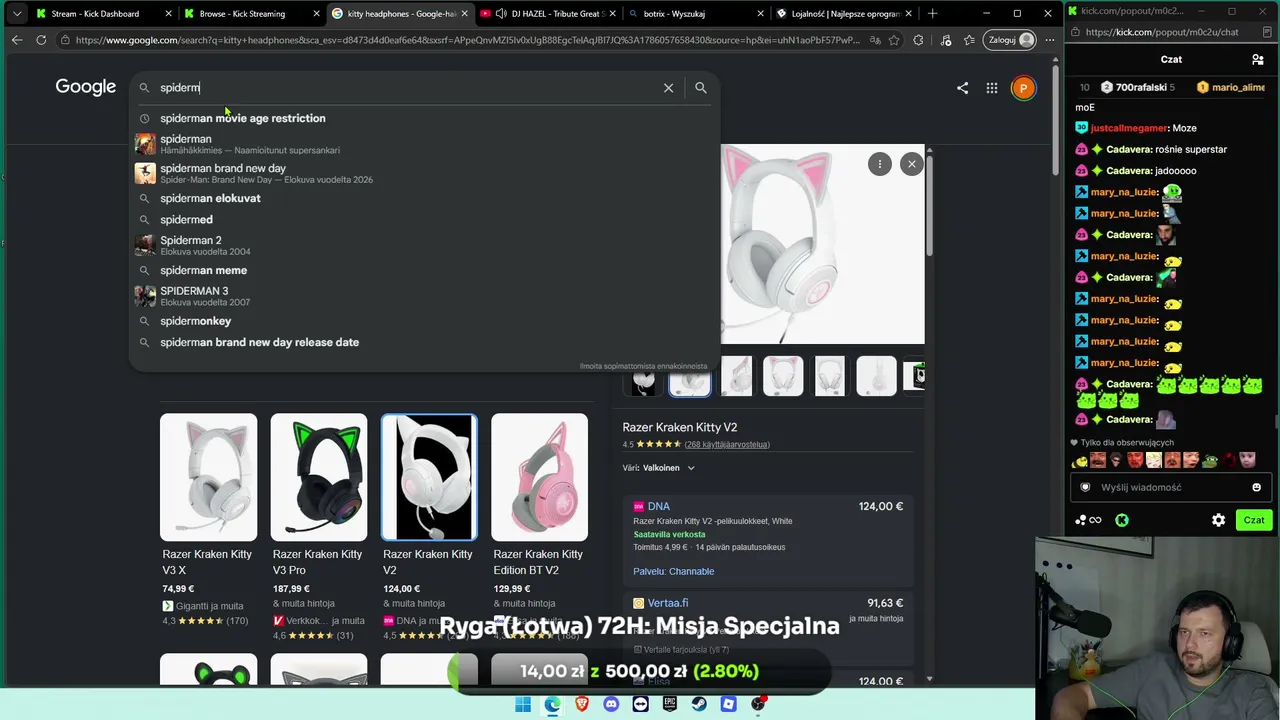This screenshot has height=720, width=1280.
Task: Switch to the Lojalność tab
Action: (x=843, y=14)
